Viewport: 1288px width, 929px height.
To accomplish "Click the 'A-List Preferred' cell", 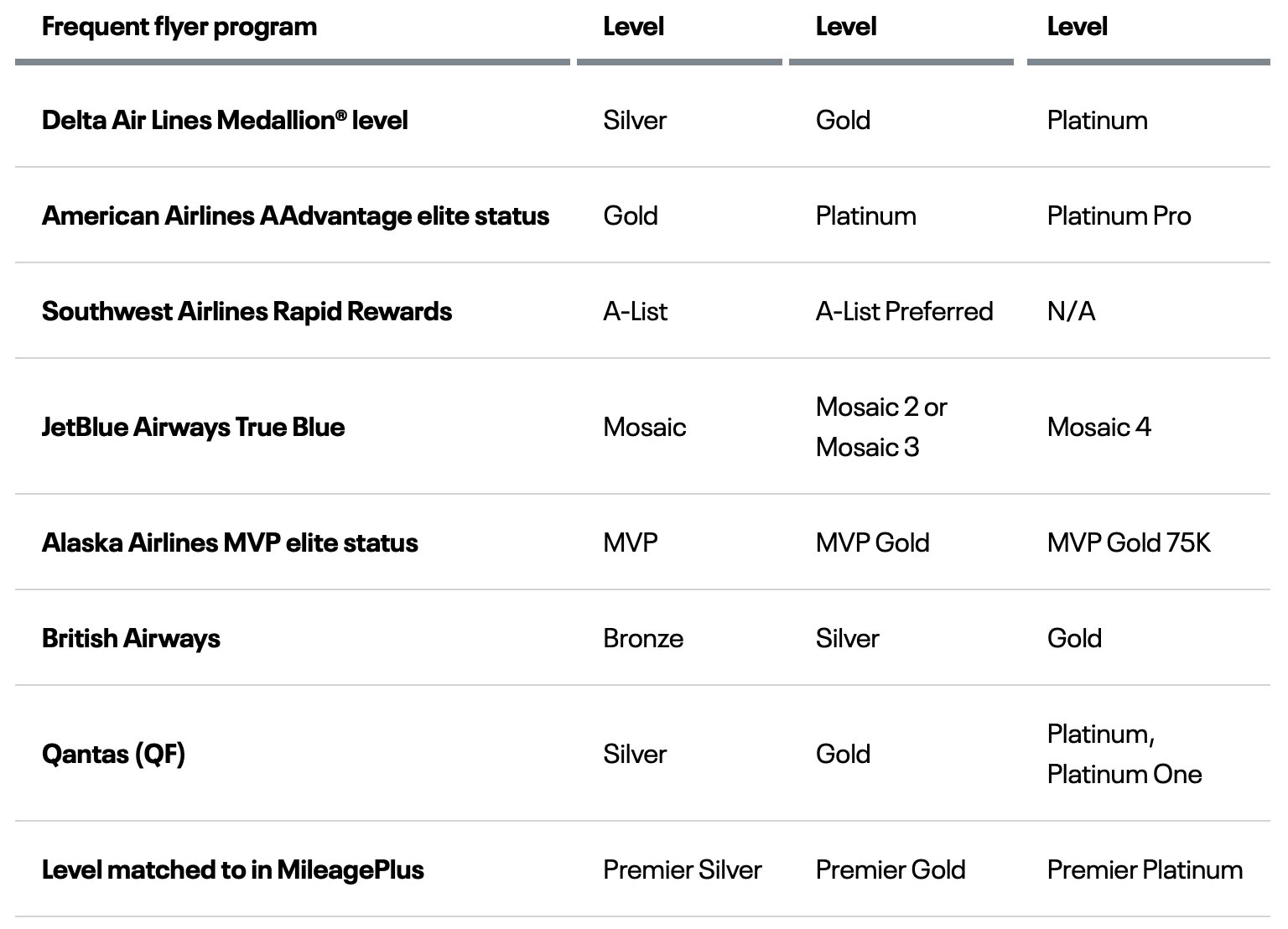I will click(904, 312).
